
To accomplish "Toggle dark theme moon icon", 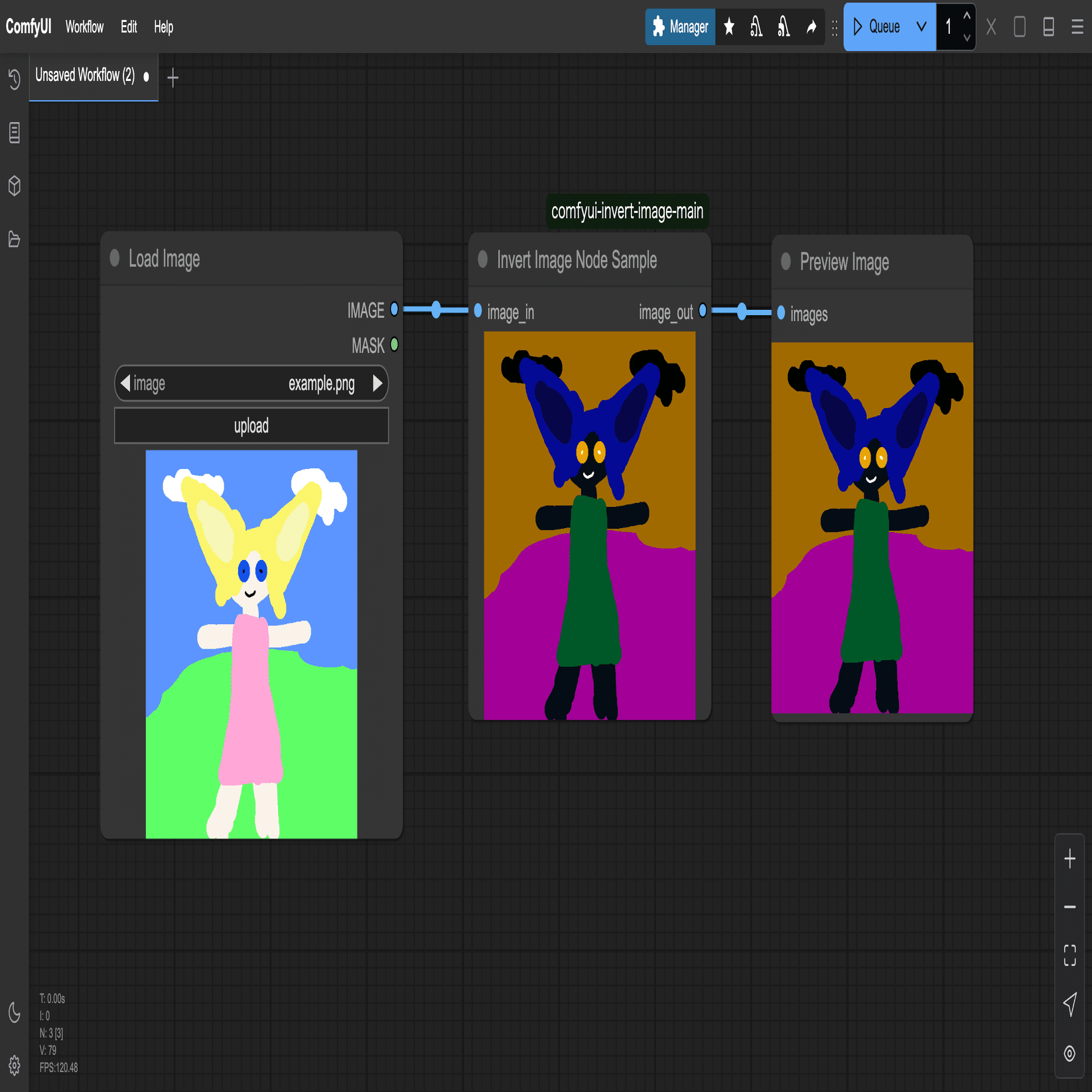I will coord(14,1012).
